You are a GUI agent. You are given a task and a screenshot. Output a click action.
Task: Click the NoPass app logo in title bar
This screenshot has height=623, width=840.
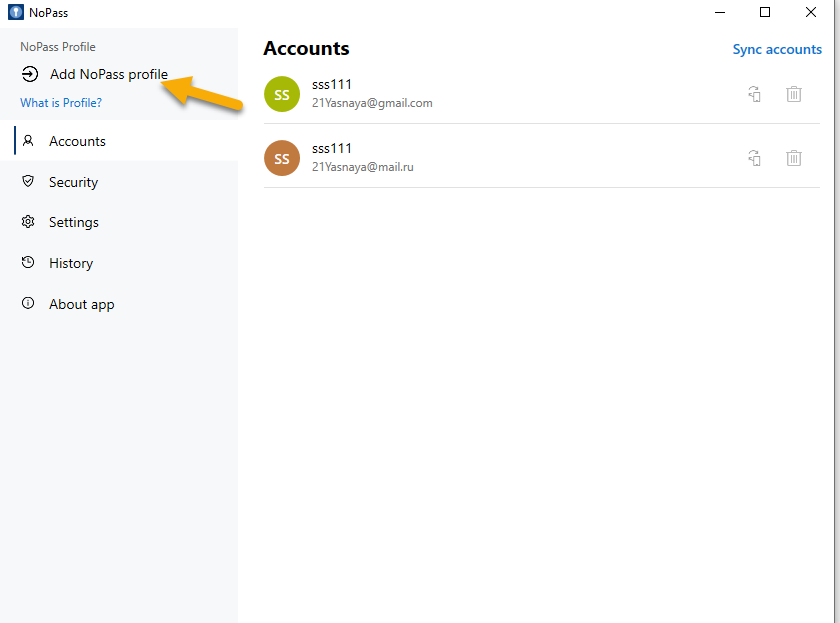tap(16, 12)
